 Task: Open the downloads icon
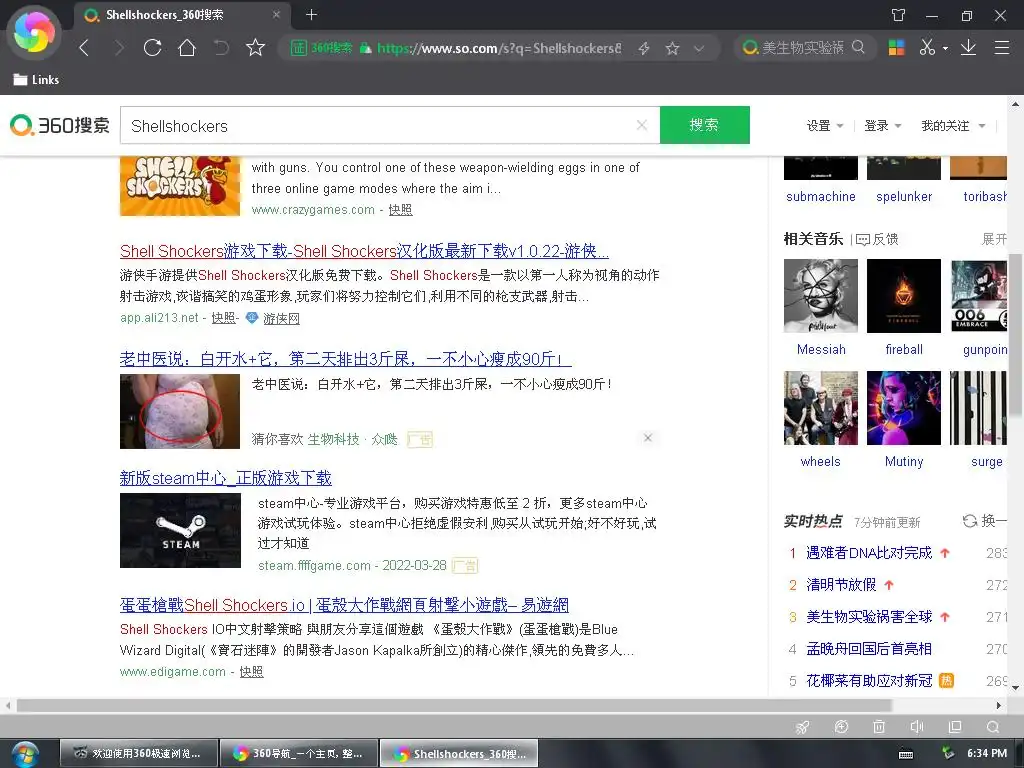968,47
